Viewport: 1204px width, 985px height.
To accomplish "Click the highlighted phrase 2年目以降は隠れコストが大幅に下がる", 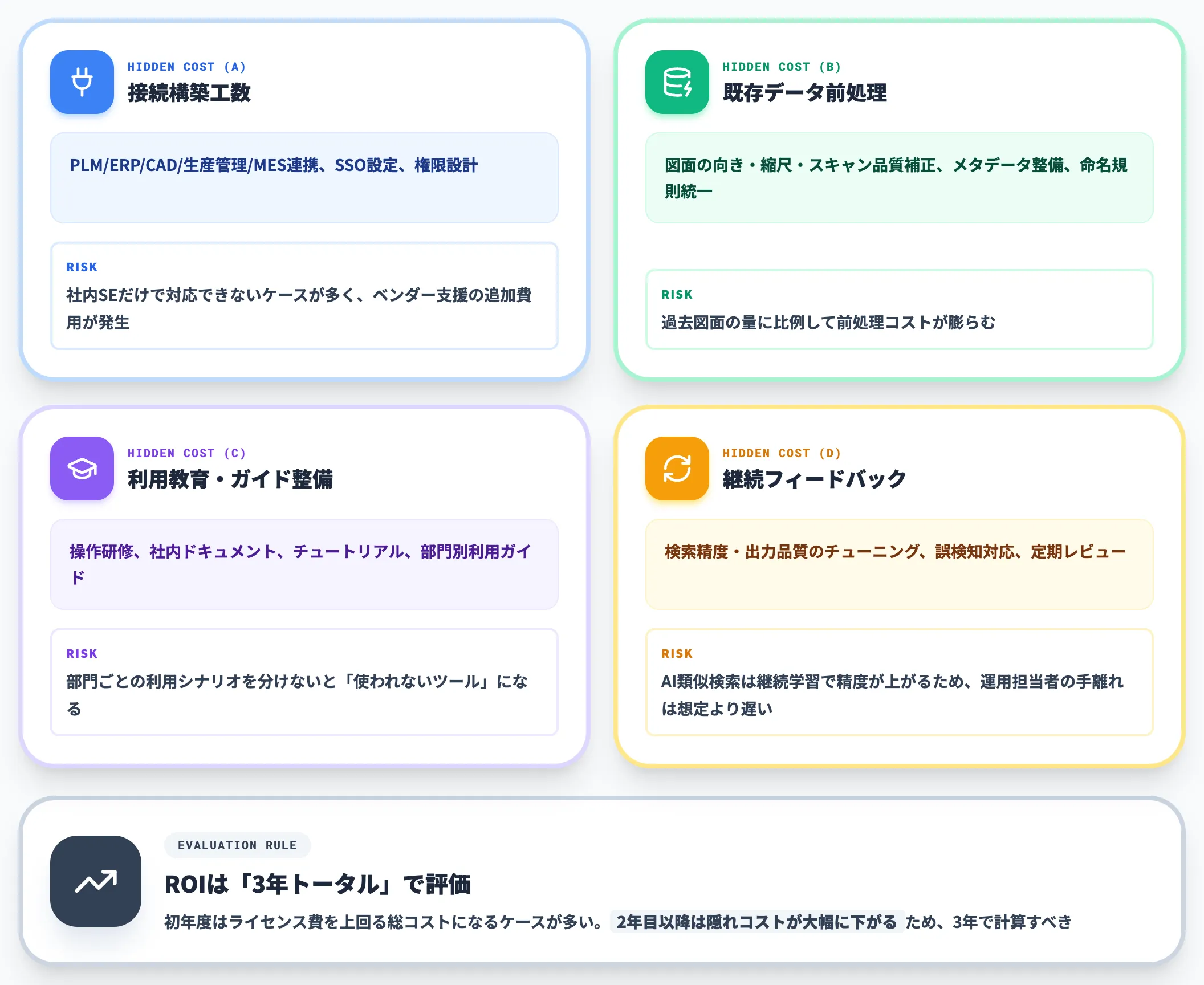I will (757, 922).
